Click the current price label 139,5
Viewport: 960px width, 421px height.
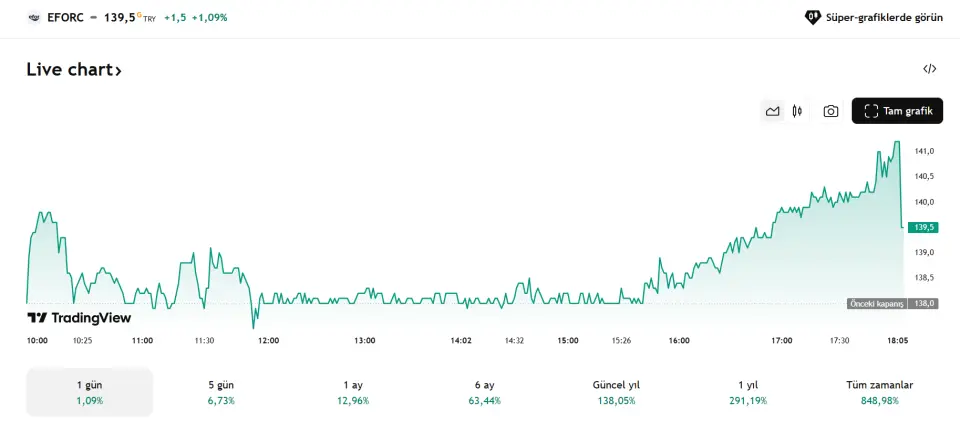point(923,227)
